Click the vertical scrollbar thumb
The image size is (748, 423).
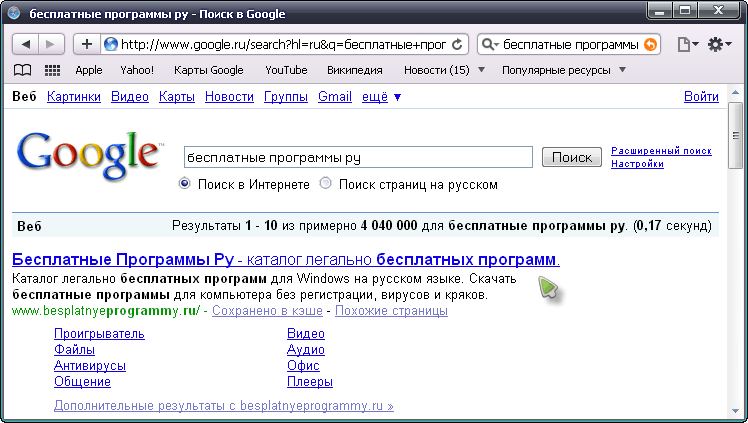pyautogui.click(x=735, y=135)
